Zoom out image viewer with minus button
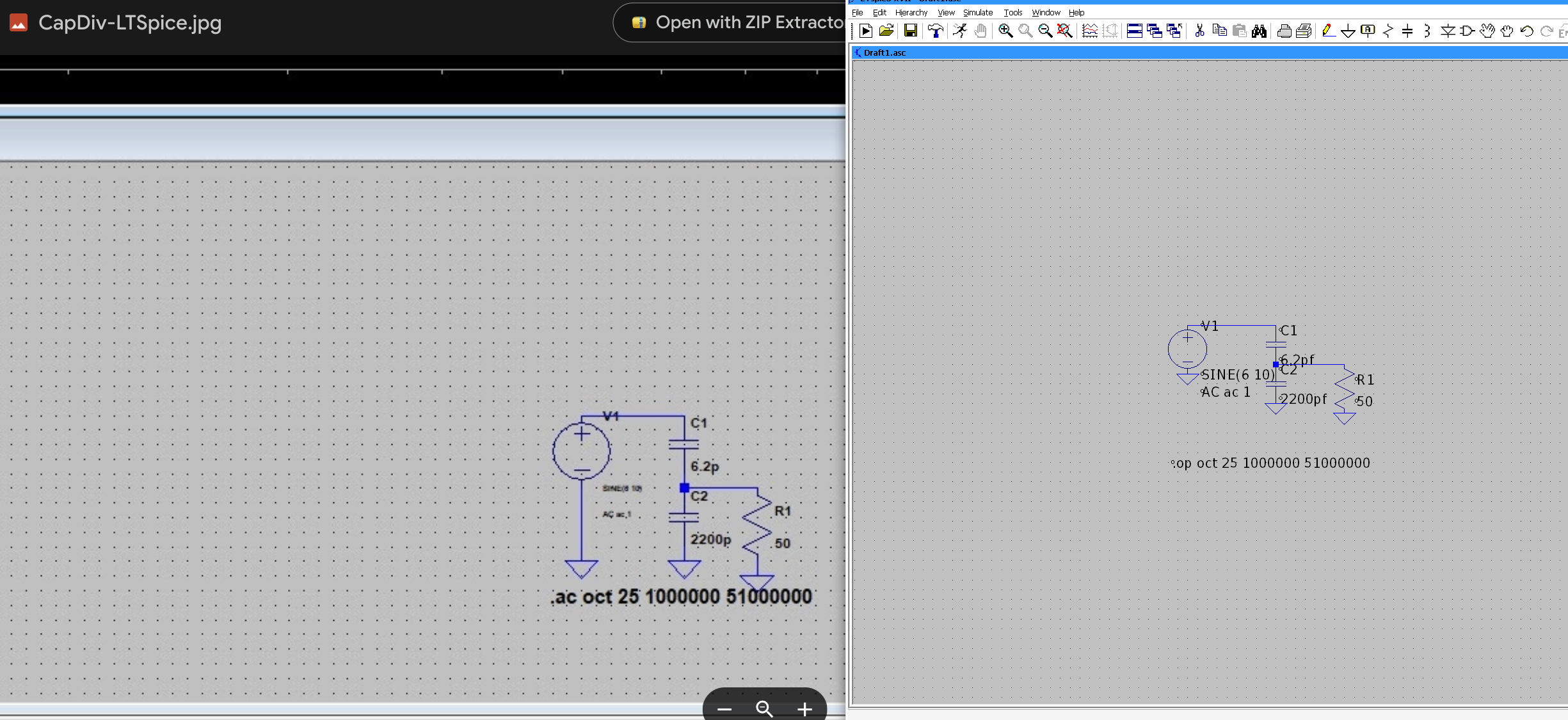This screenshot has height=720, width=1568. coord(724,708)
